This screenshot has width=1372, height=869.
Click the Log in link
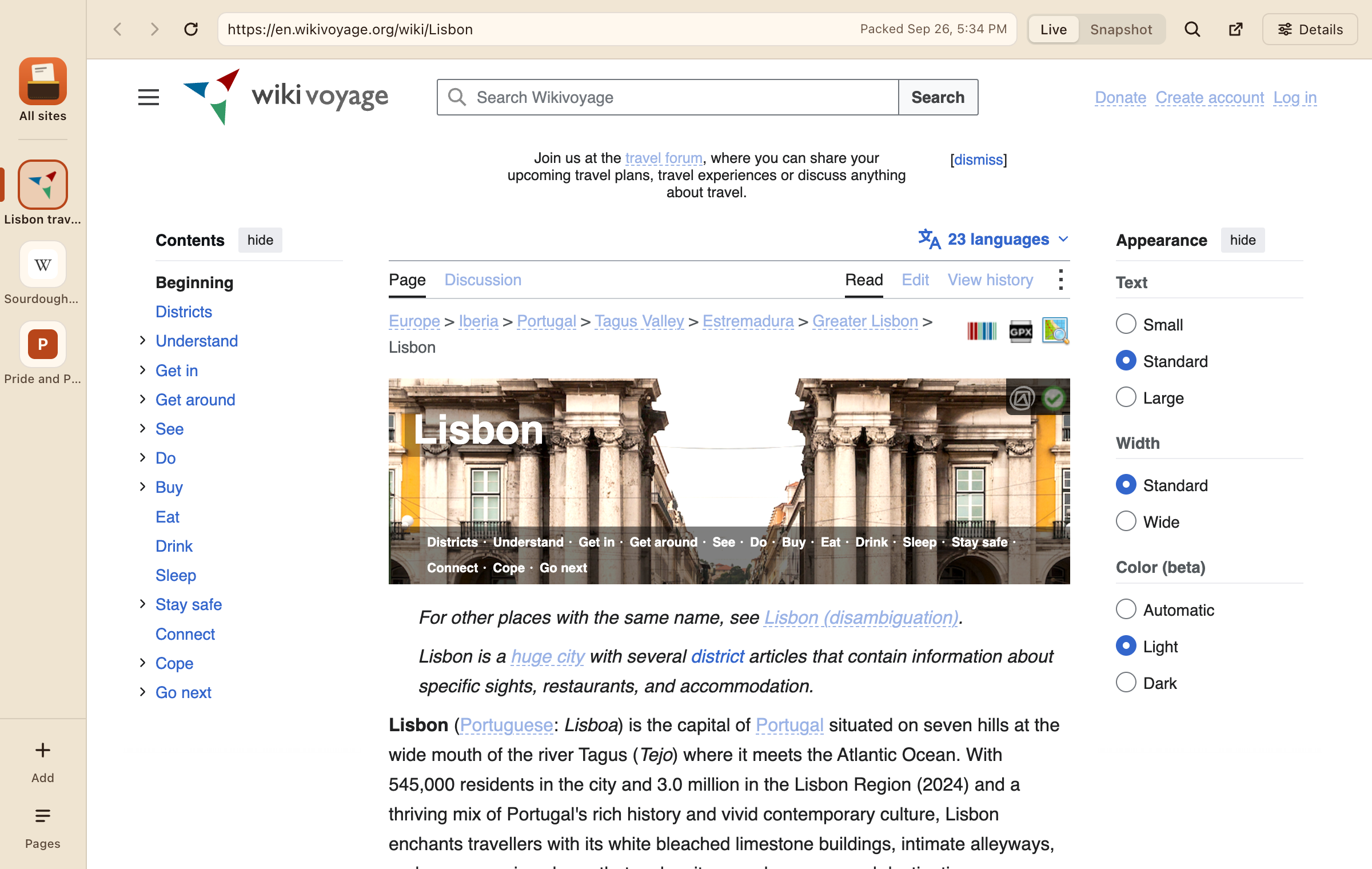1295,98
